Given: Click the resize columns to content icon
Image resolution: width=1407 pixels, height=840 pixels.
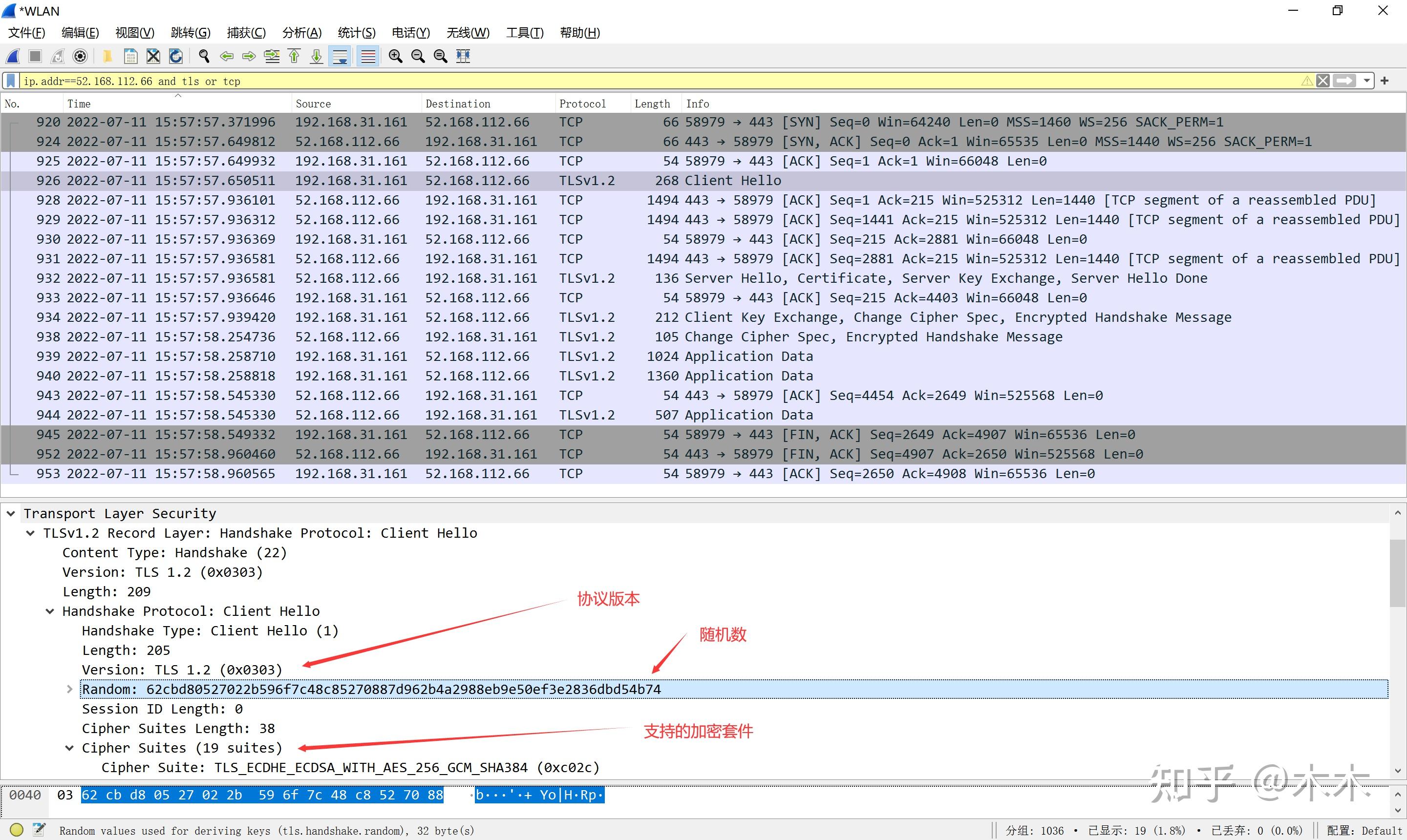Looking at the screenshot, I should click(x=463, y=56).
